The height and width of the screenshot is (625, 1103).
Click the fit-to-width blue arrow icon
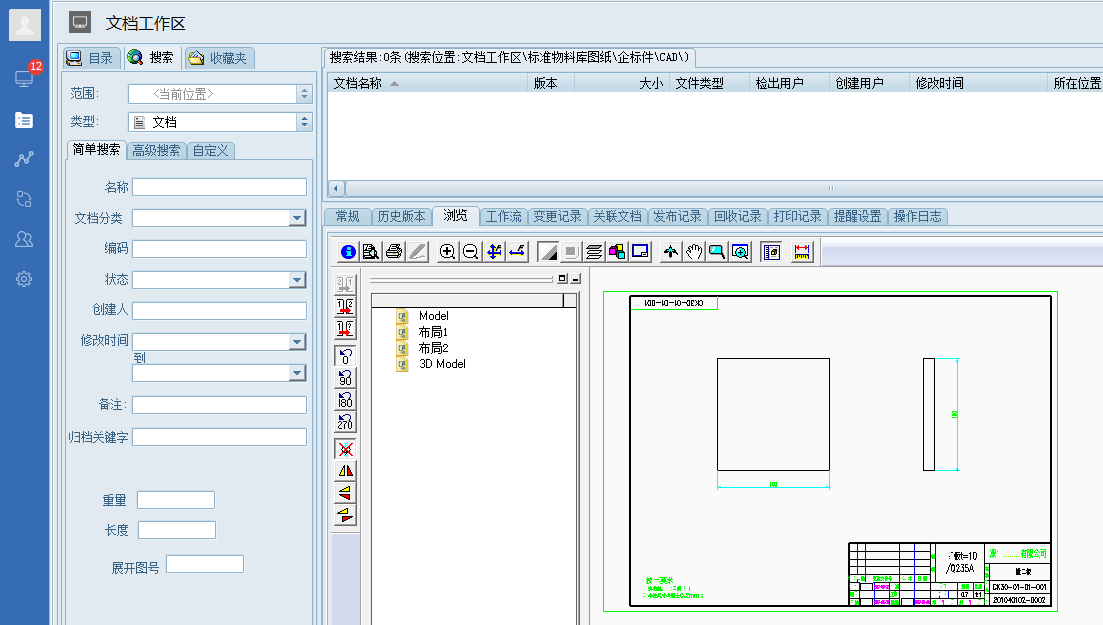click(518, 252)
